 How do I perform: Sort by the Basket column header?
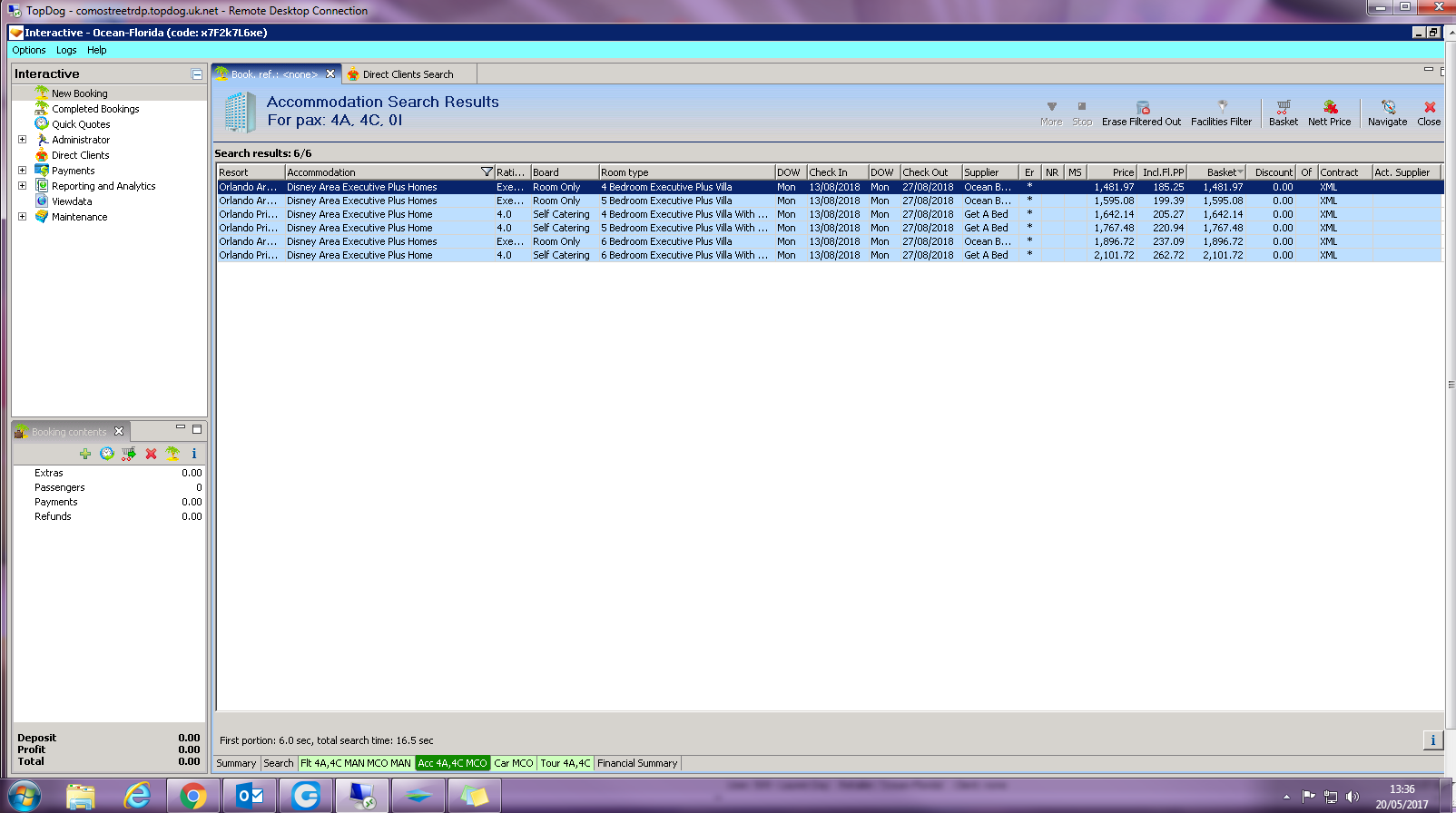coord(1216,172)
